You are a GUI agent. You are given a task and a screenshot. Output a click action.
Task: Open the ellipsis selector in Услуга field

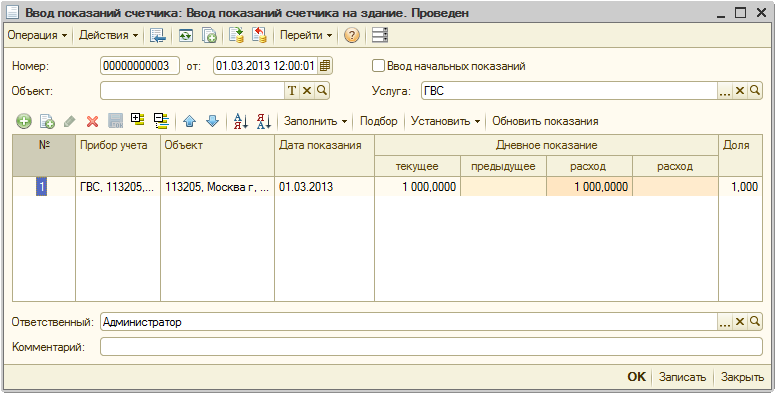(725, 91)
